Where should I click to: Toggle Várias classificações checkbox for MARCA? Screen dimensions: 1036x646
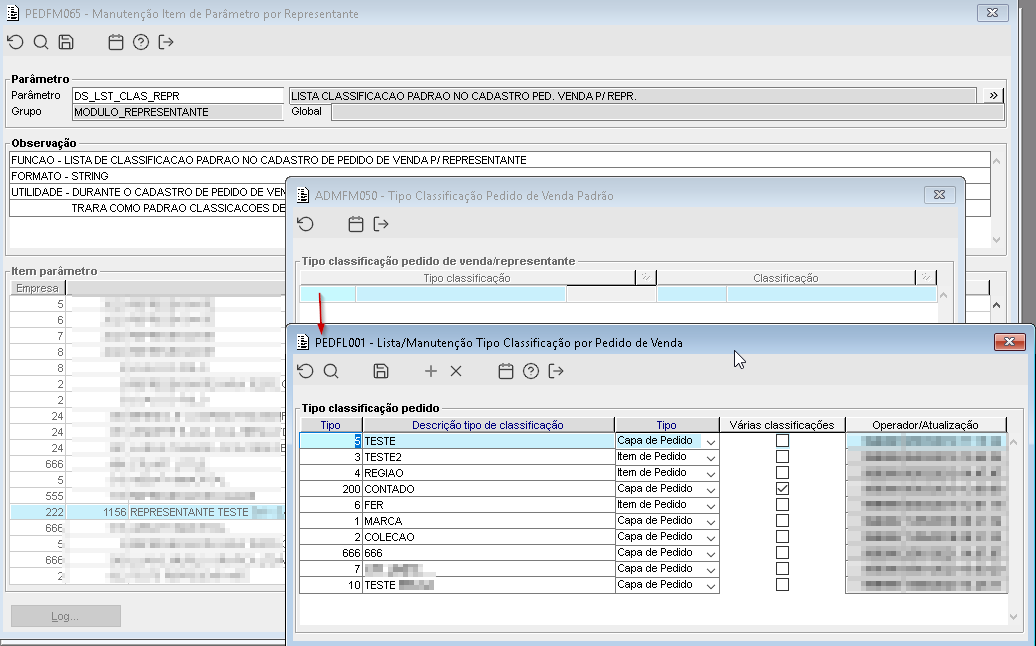pos(782,520)
